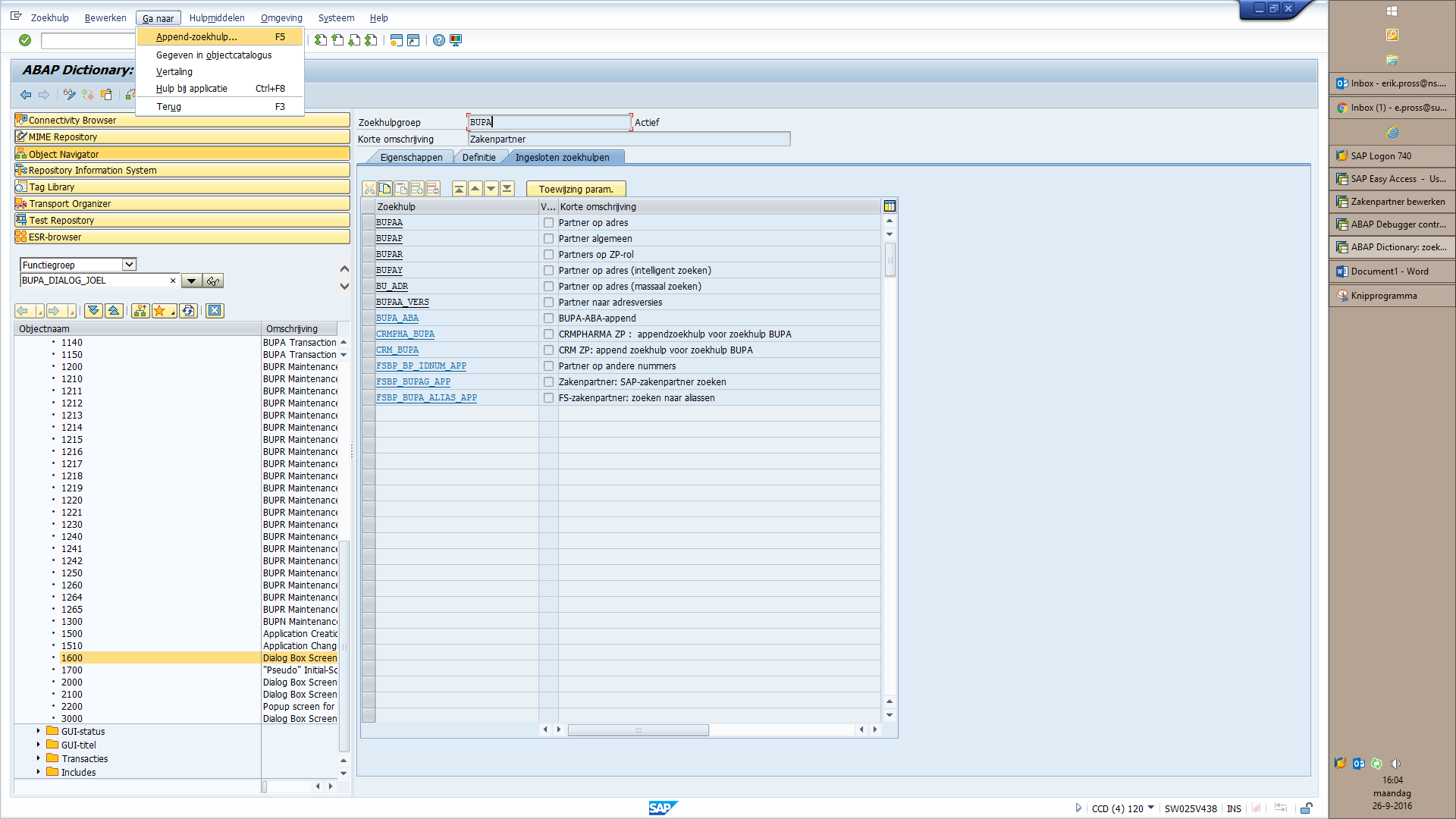This screenshot has width=1456, height=819.
Task: Click the paste icon above search help table
Action: click(x=401, y=189)
